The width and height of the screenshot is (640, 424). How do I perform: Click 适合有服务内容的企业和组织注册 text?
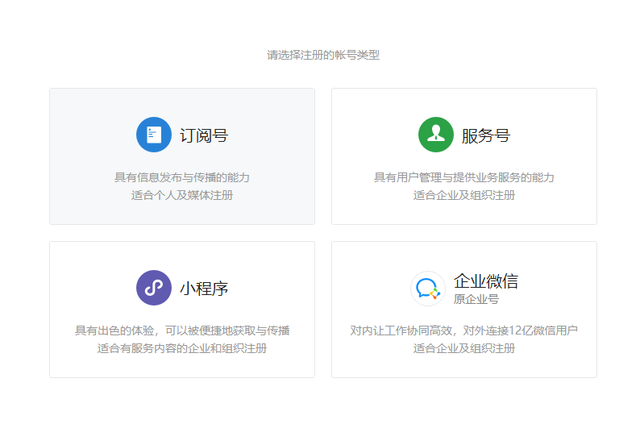[182, 348]
